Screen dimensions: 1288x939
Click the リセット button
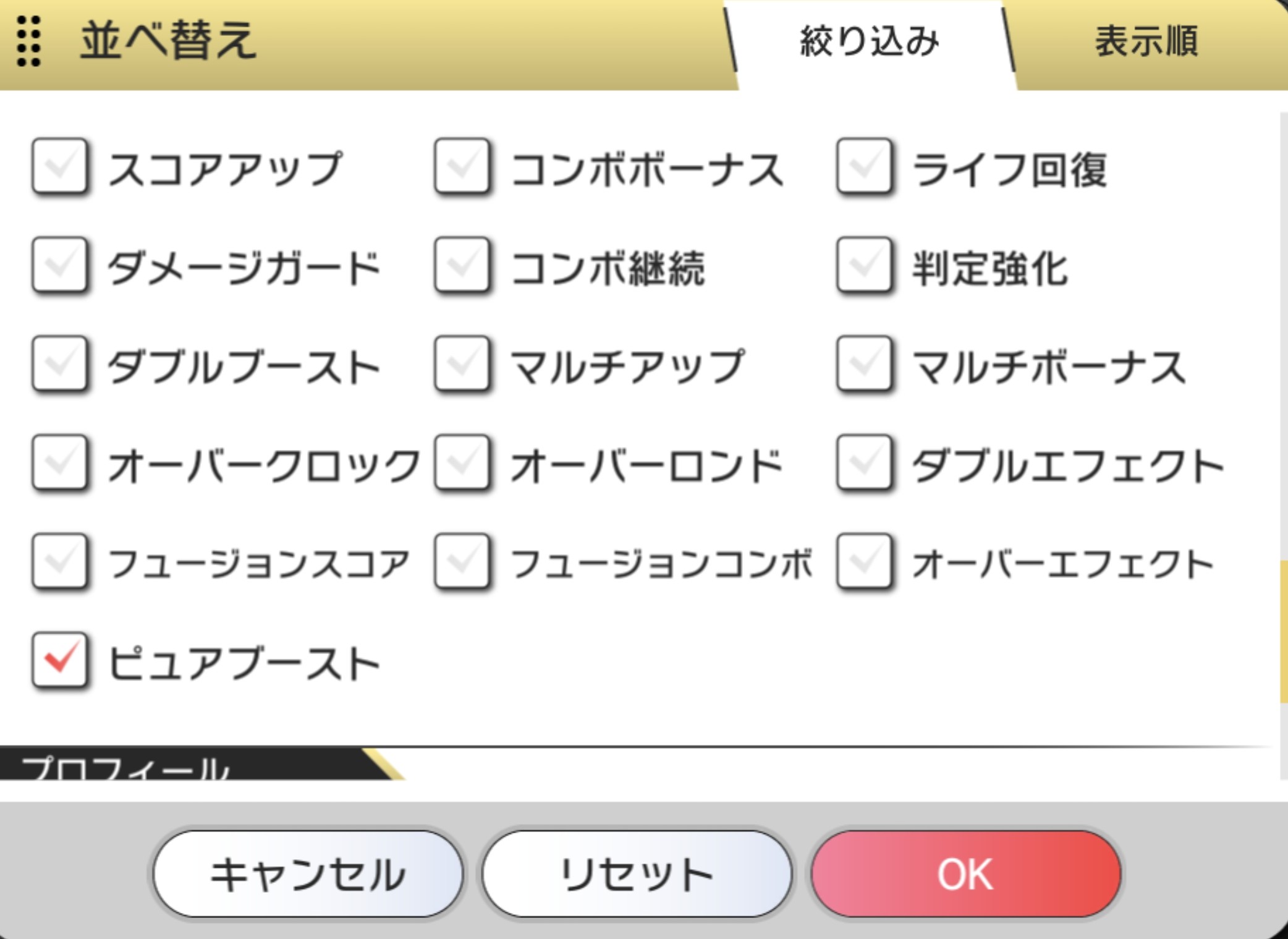point(637,874)
